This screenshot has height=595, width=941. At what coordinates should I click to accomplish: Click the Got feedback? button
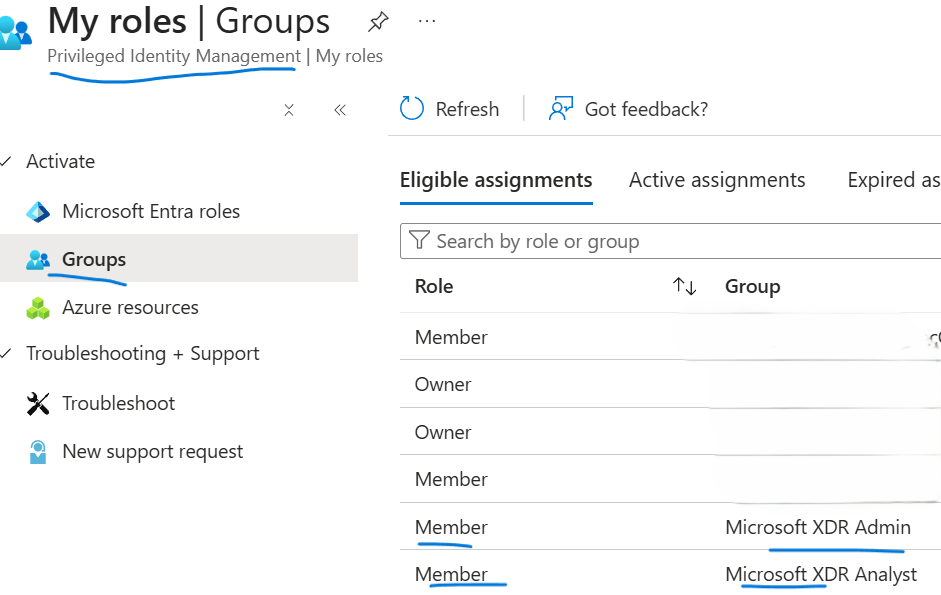(628, 109)
